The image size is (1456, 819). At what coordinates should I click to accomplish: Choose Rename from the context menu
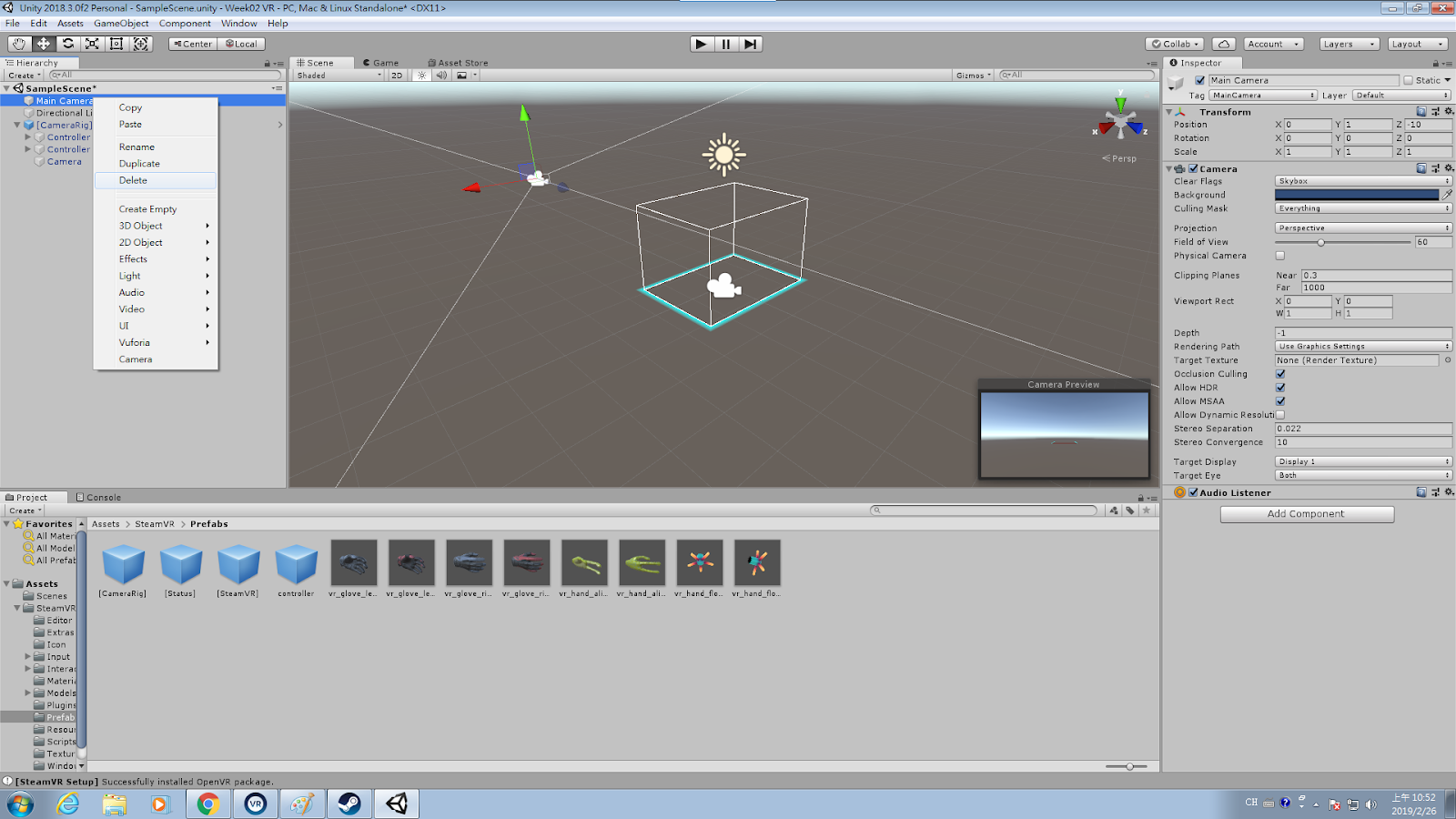click(x=156, y=147)
